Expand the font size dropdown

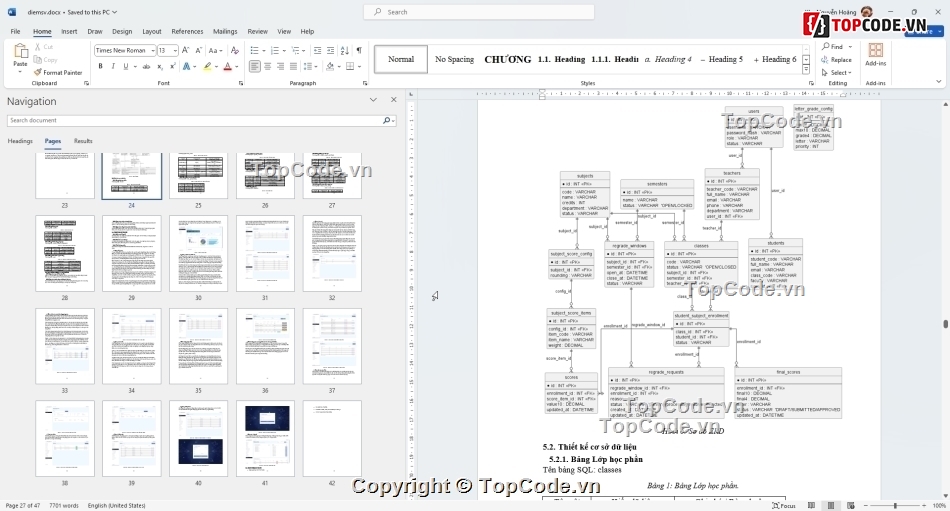pyautogui.click(x=175, y=50)
